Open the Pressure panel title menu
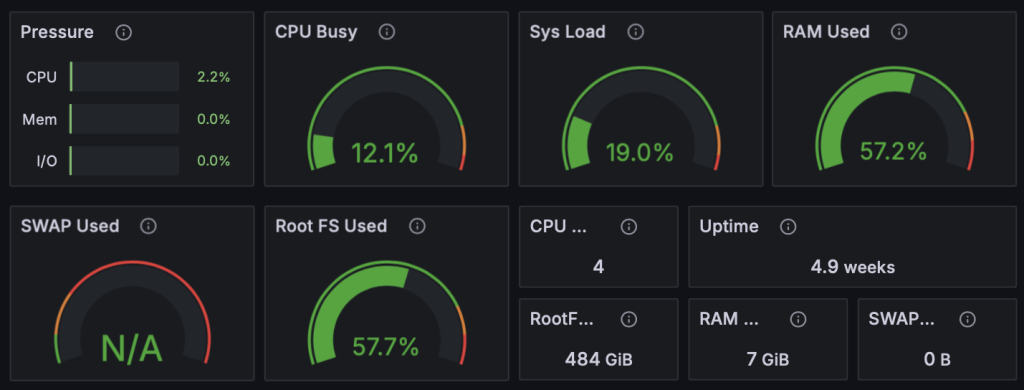 [x=57, y=32]
